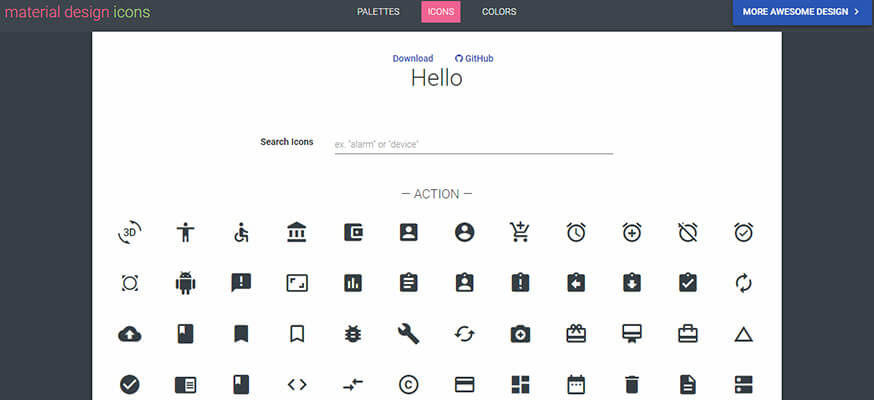874x400 pixels.
Task: Click the Download link
Action: tap(413, 58)
